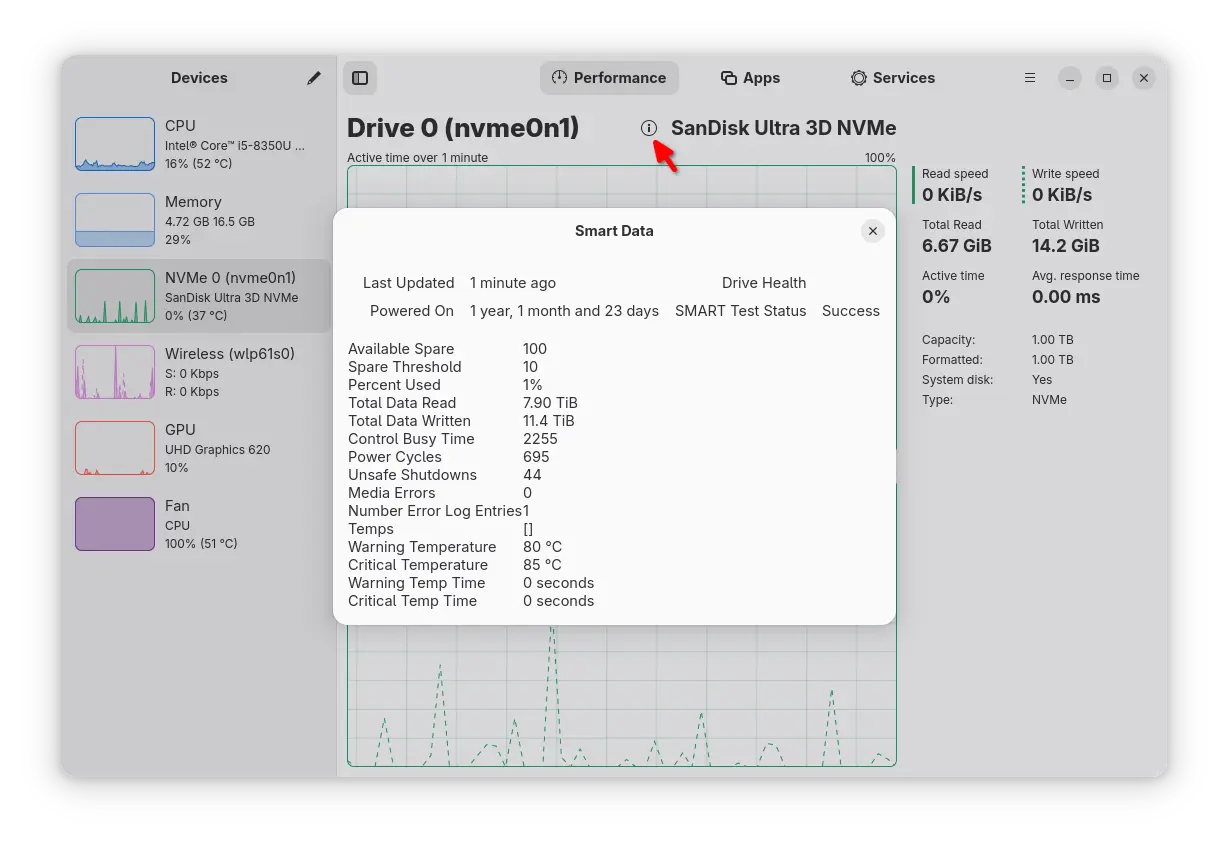Click Total Data Written value '11.4 TiB'

pos(549,421)
